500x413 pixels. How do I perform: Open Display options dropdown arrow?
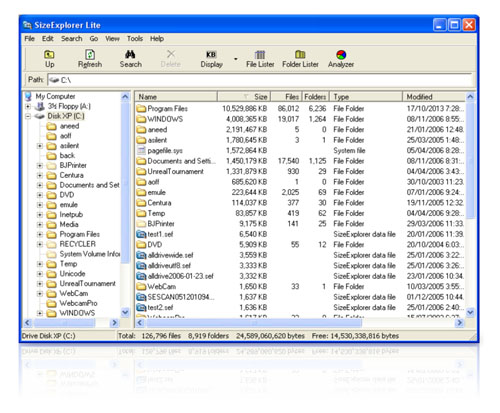point(236,59)
